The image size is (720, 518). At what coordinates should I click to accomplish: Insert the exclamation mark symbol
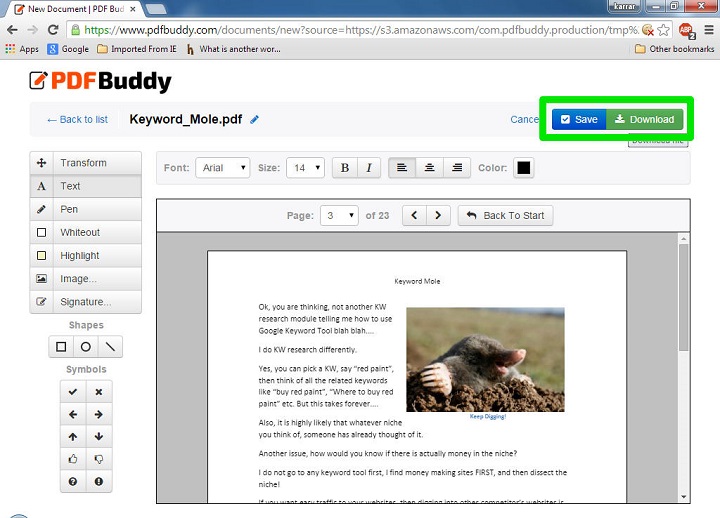[x=98, y=481]
